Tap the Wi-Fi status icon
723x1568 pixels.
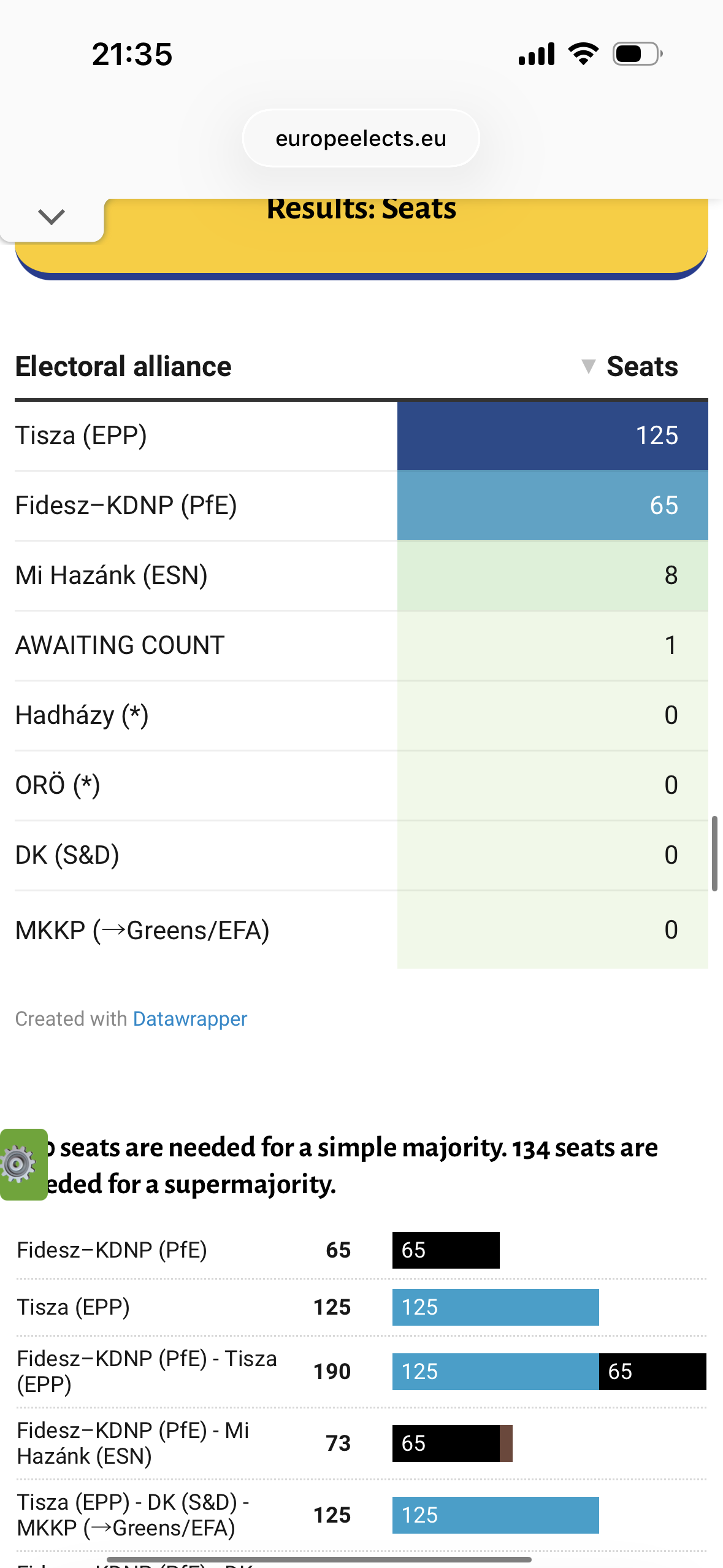click(583, 54)
